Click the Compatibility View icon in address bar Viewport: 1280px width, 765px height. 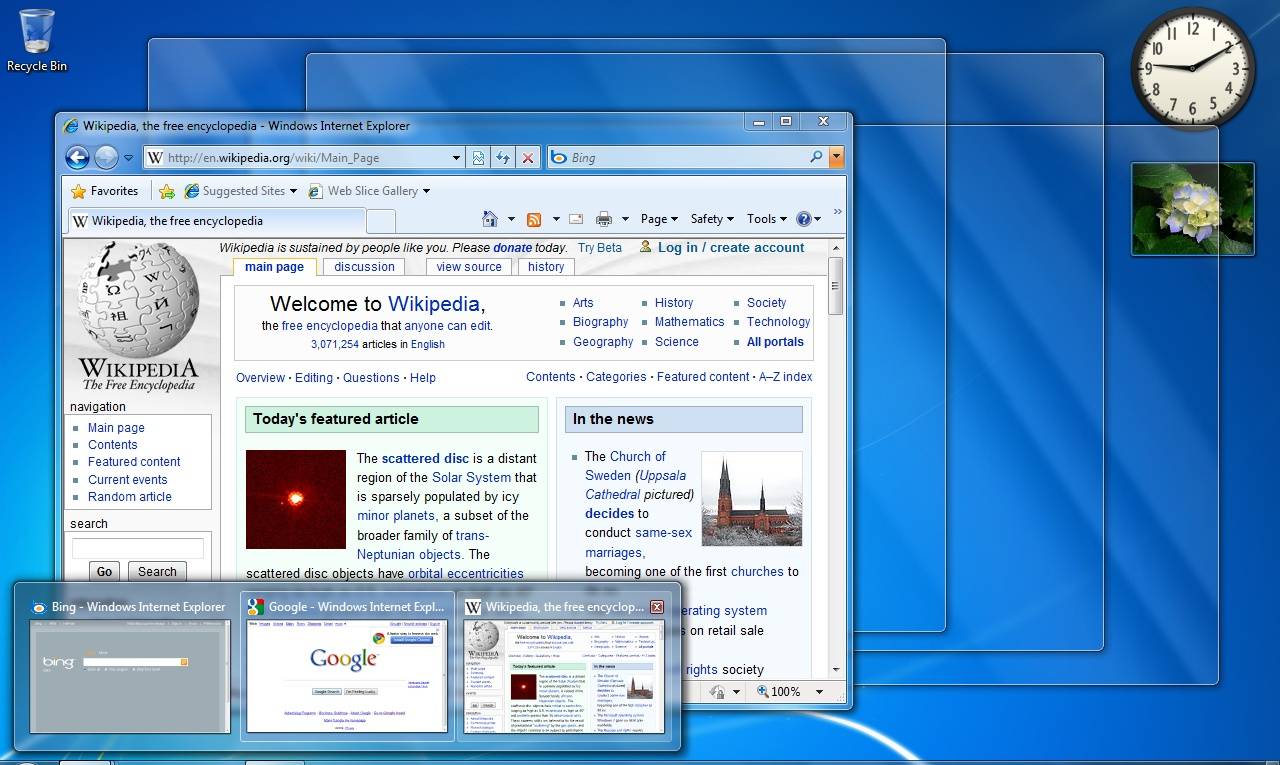tap(478, 157)
